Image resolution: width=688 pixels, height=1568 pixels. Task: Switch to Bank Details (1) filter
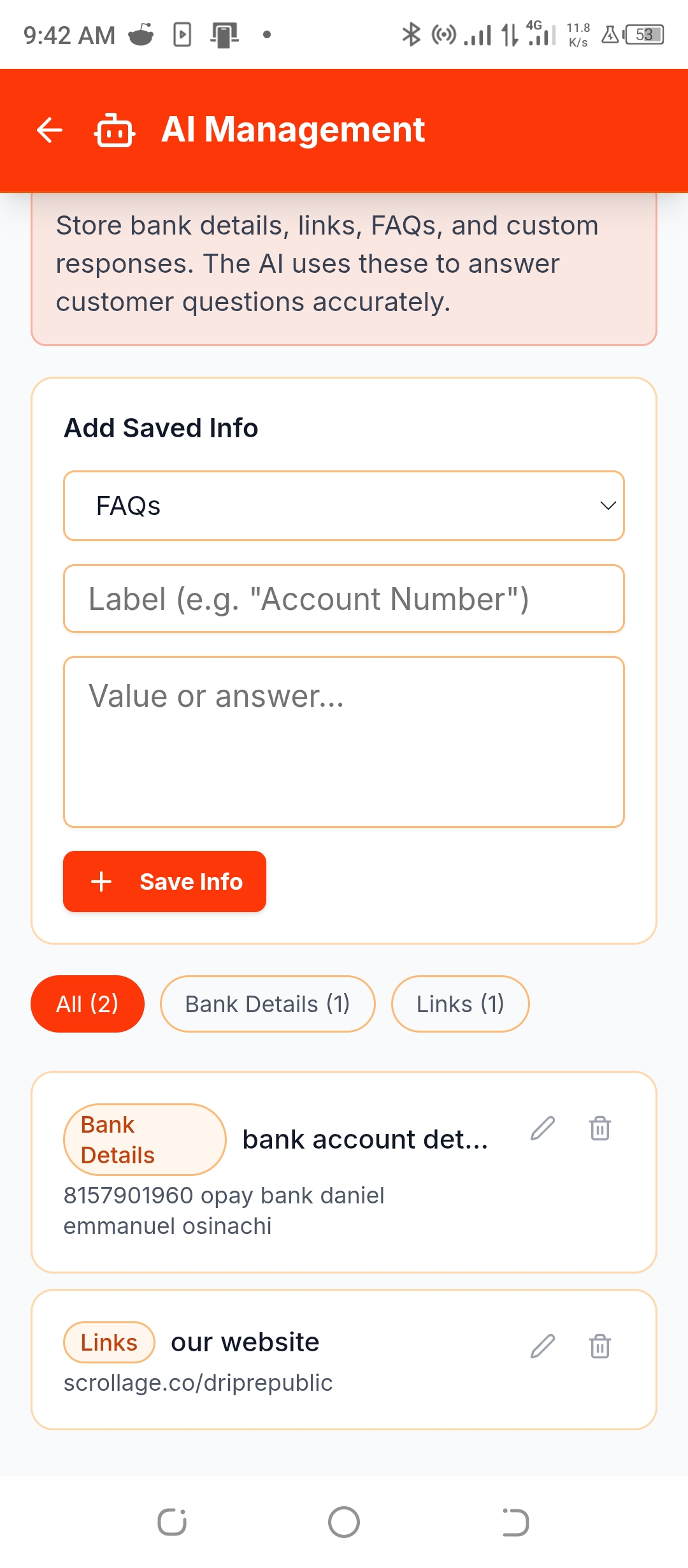pyautogui.click(x=268, y=1004)
